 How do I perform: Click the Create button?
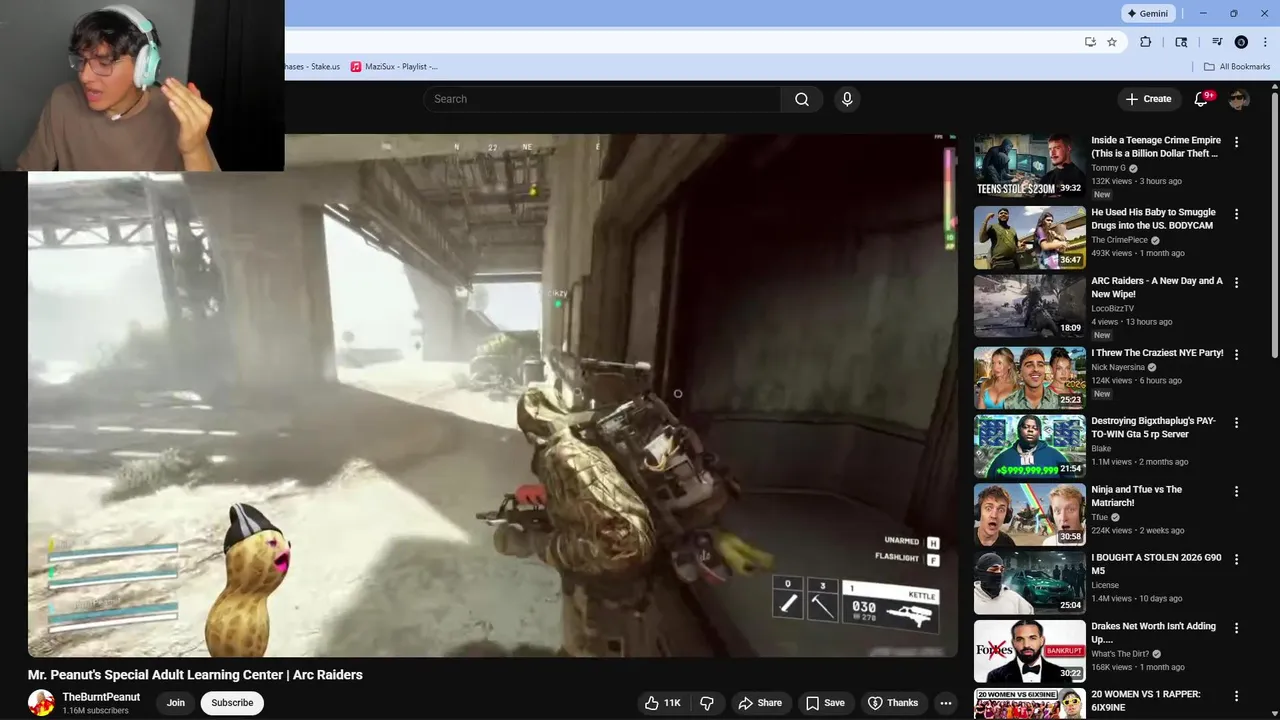coord(1148,99)
